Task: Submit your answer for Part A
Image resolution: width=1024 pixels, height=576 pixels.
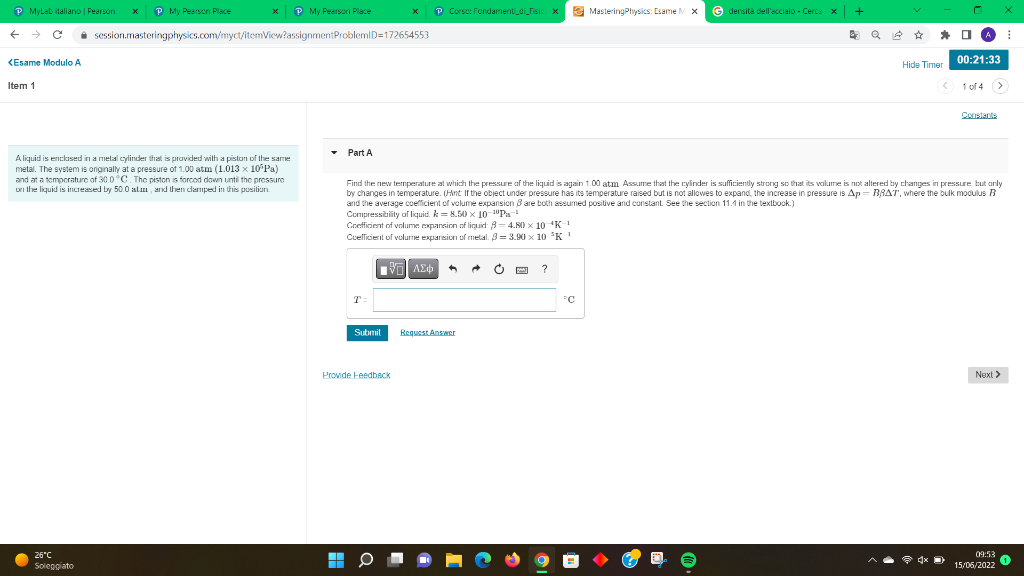Action: 367,331
